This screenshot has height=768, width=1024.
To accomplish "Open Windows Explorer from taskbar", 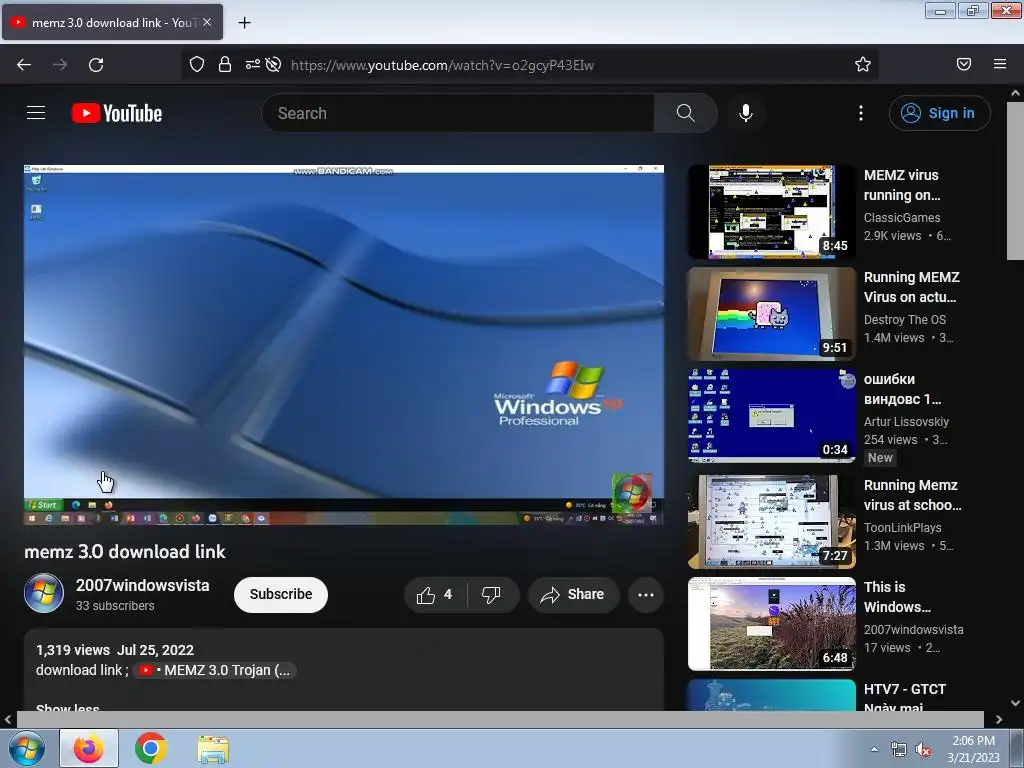I will click(214, 749).
